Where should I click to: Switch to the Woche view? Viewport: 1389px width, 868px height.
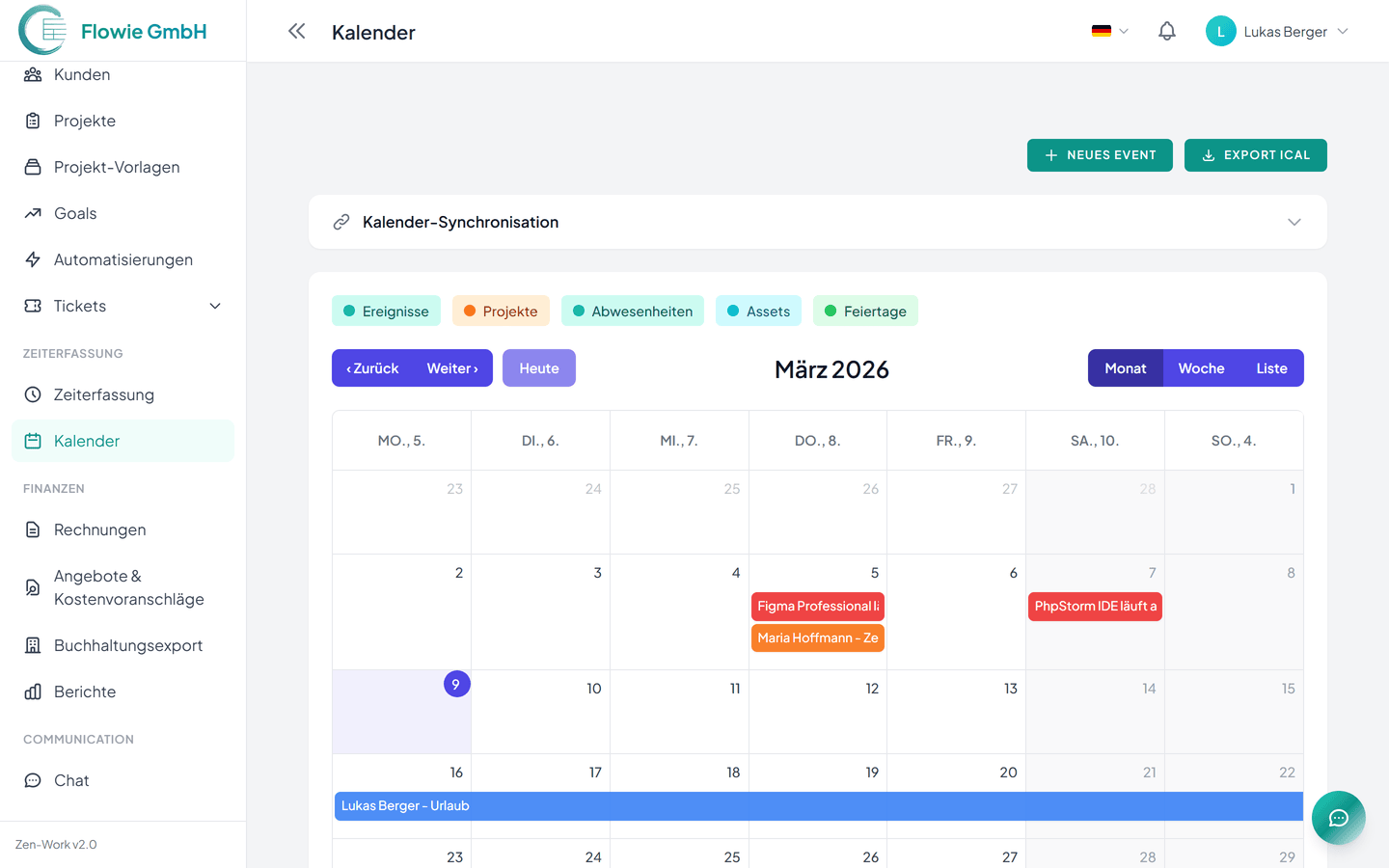1201,367
